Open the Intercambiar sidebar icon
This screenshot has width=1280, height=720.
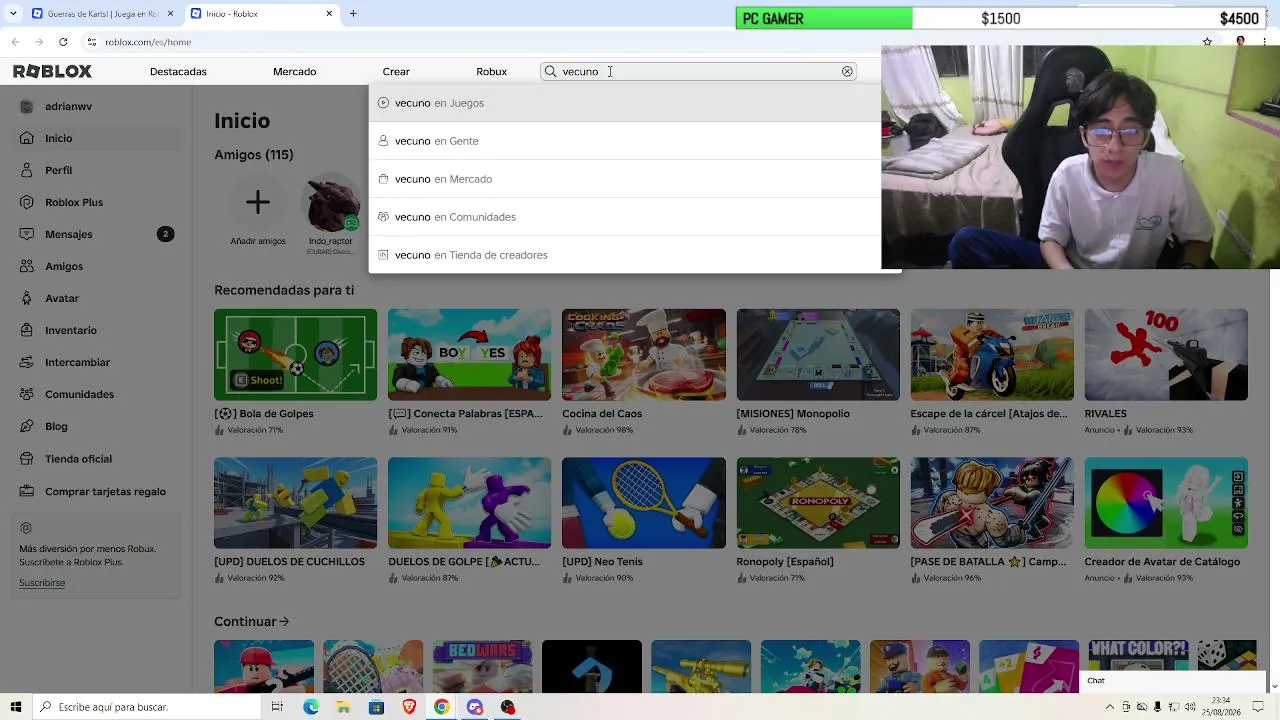pyautogui.click(x=27, y=362)
